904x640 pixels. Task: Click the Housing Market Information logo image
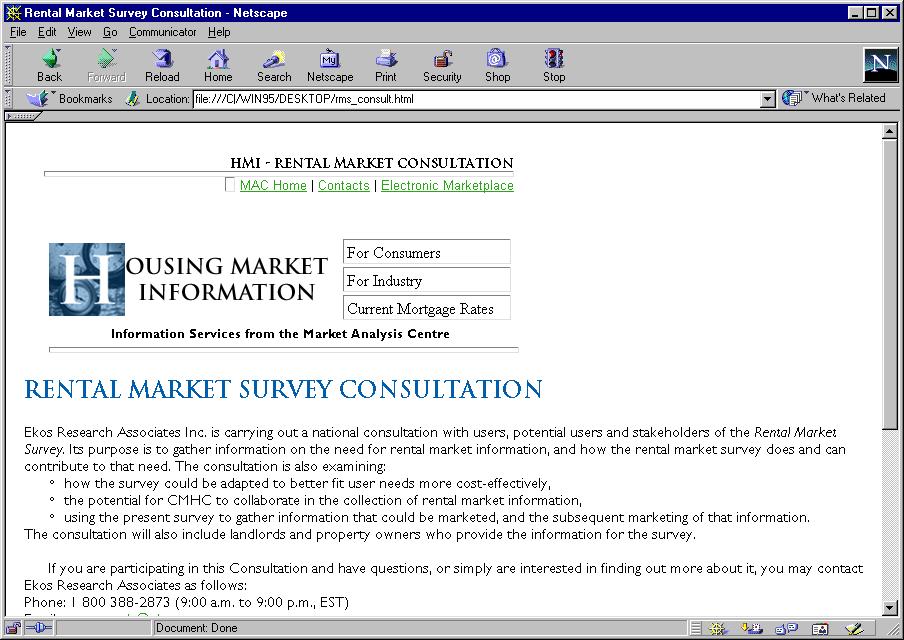(x=189, y=280)
